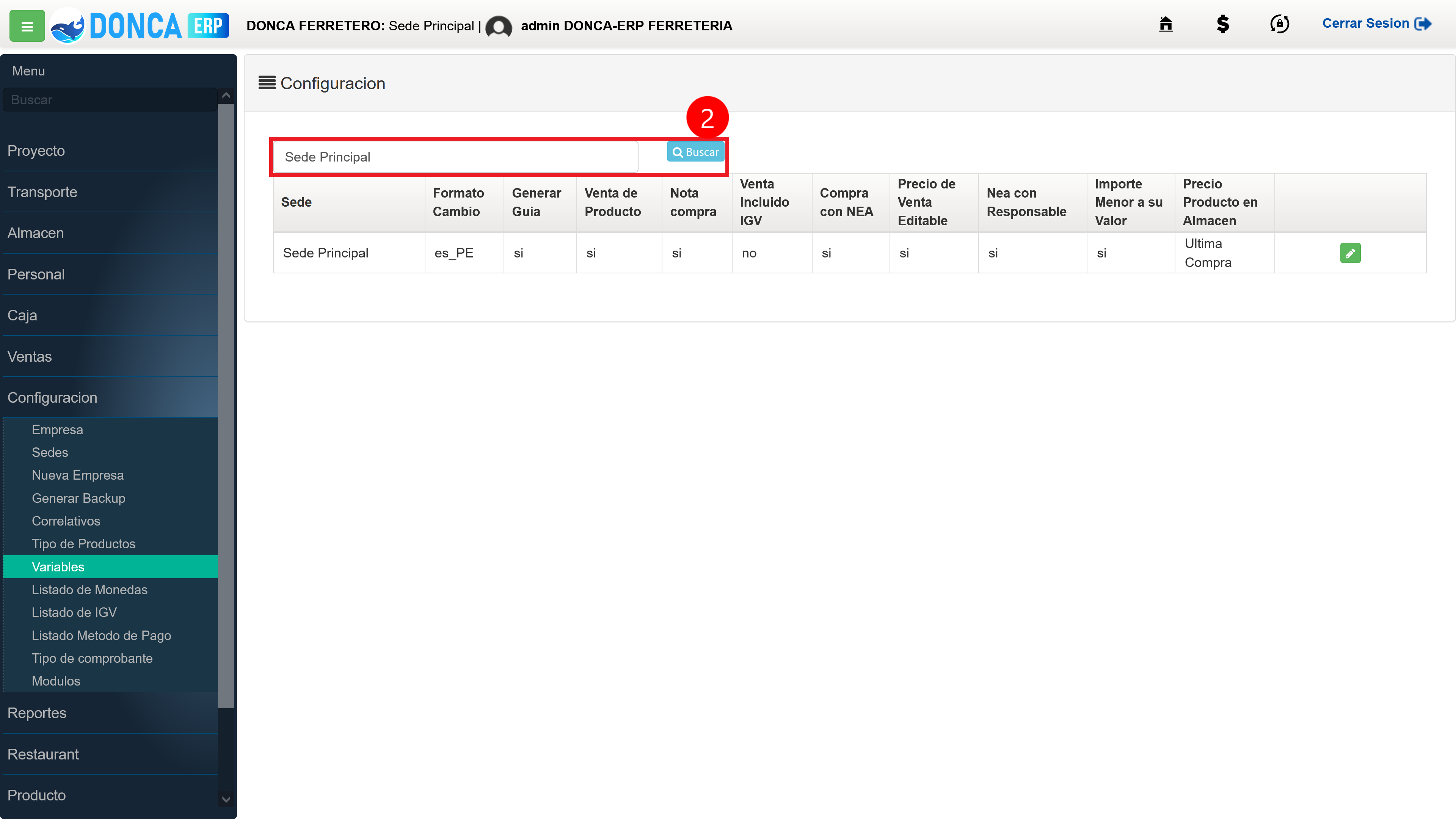Open the home icon in header
Screen dimensions: 1456x819
point(1166,24)
